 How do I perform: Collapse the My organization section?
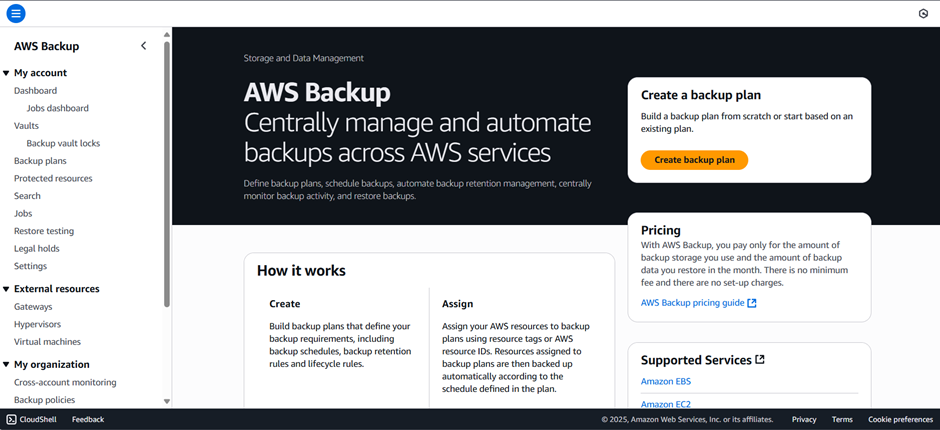pyautogui.click(x=6, y=365)
